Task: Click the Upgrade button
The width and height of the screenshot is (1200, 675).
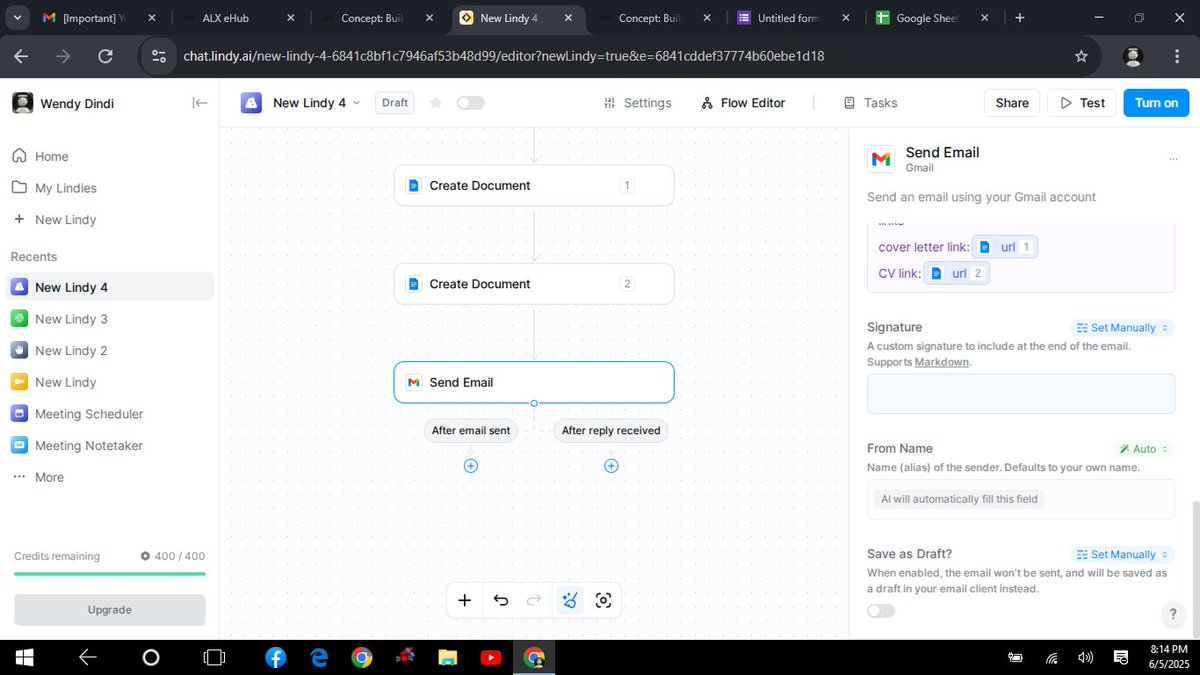Action: coord(110,610)
